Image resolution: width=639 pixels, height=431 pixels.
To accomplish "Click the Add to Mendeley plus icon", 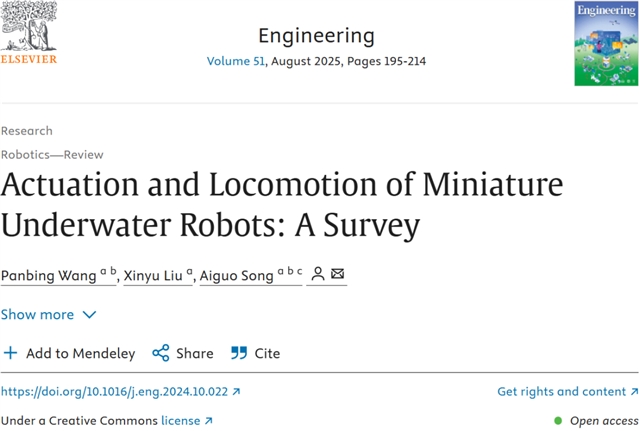I will (x=11, y=353).
